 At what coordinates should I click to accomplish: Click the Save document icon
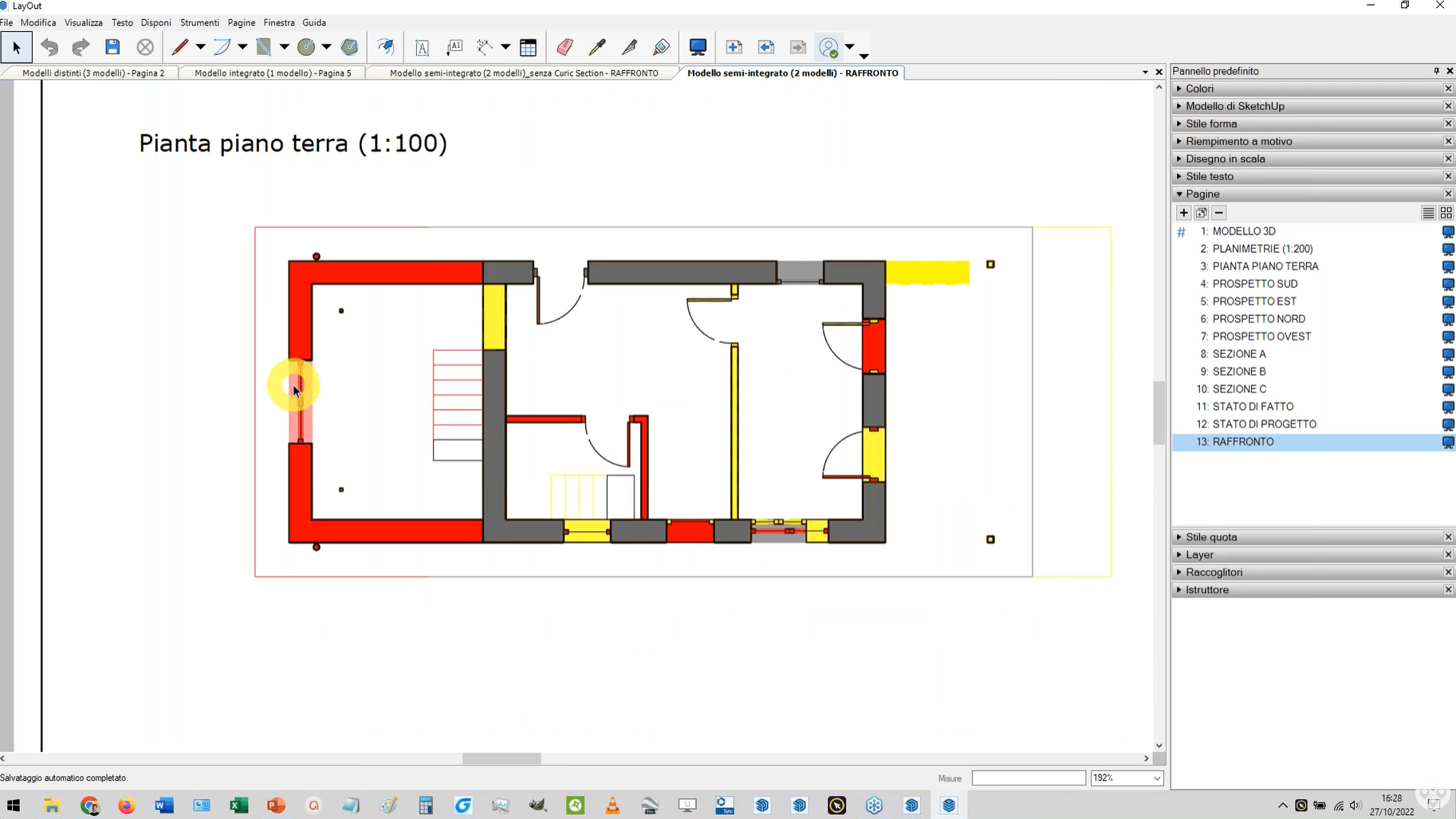(x=112, y=48)
